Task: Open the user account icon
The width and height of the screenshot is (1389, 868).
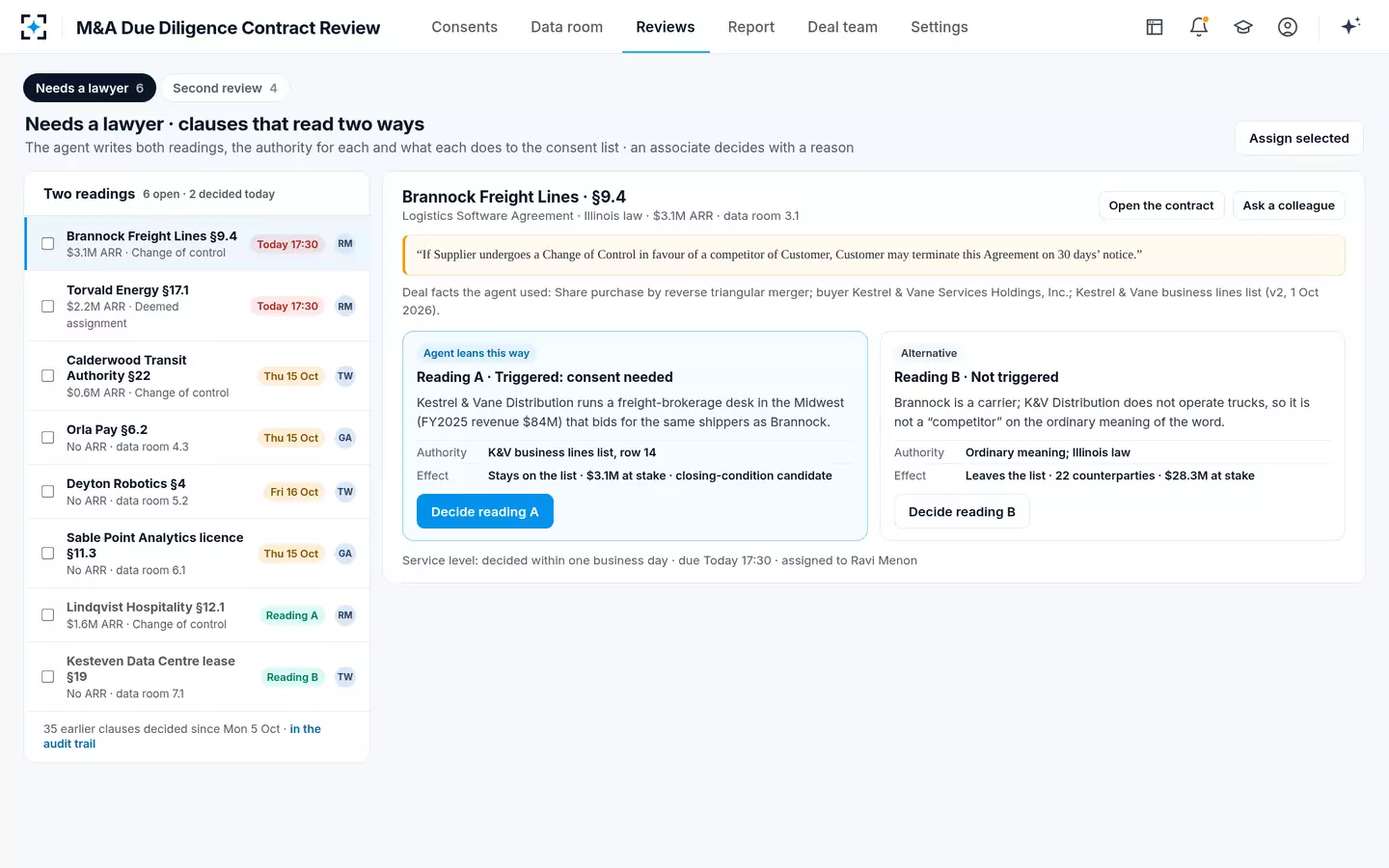Action: [1288, 27]
